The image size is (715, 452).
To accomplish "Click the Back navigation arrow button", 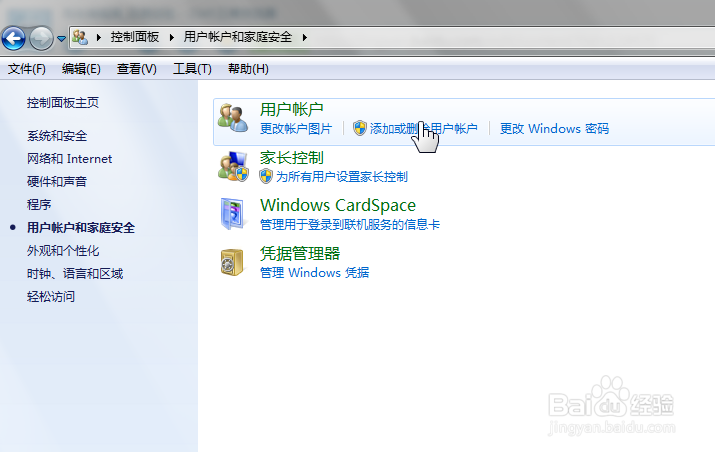I will [x=14, y=38].
